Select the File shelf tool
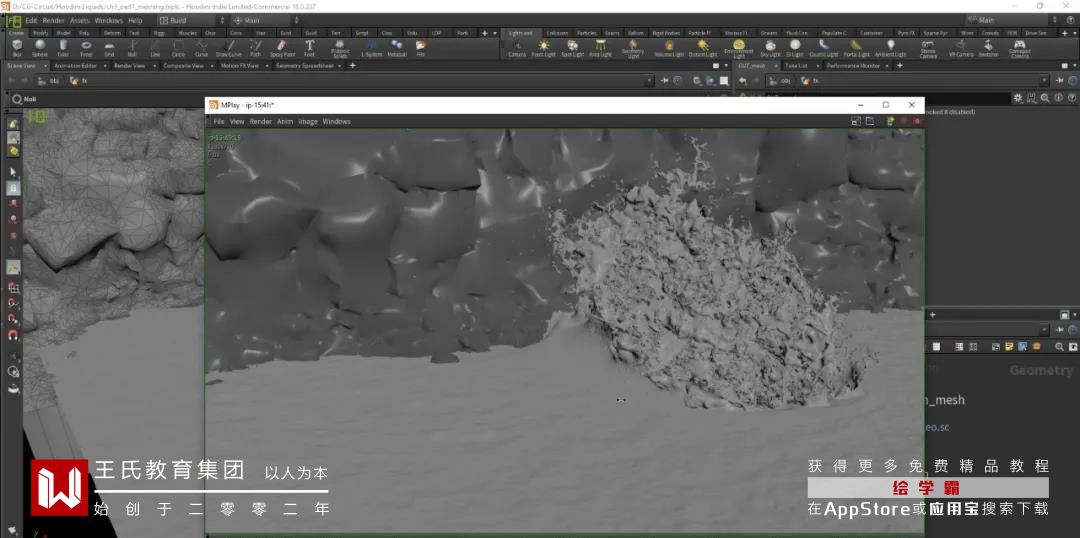Screen dimensions: 1080x538 point(420,48)
